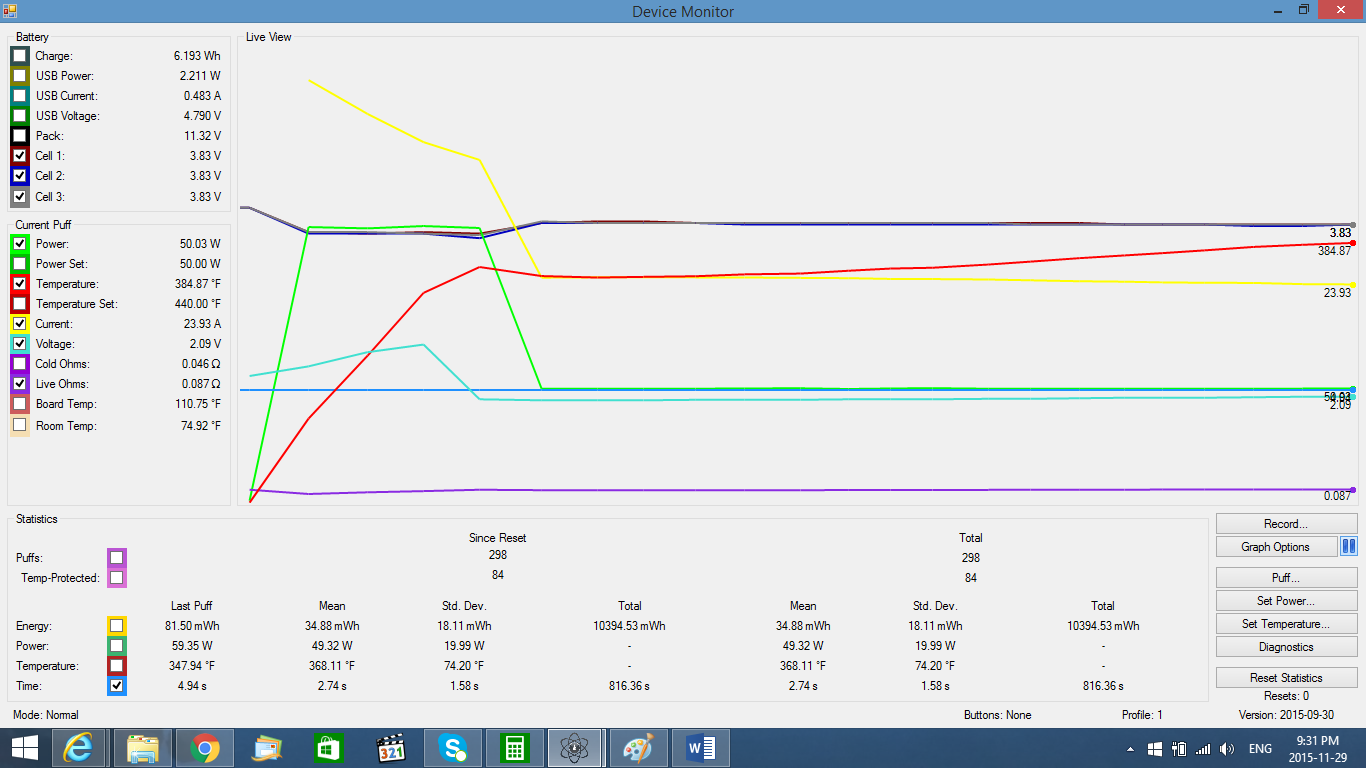Open Skype from the taskbar
The image size is (1366, 768).
pos(453,748)
